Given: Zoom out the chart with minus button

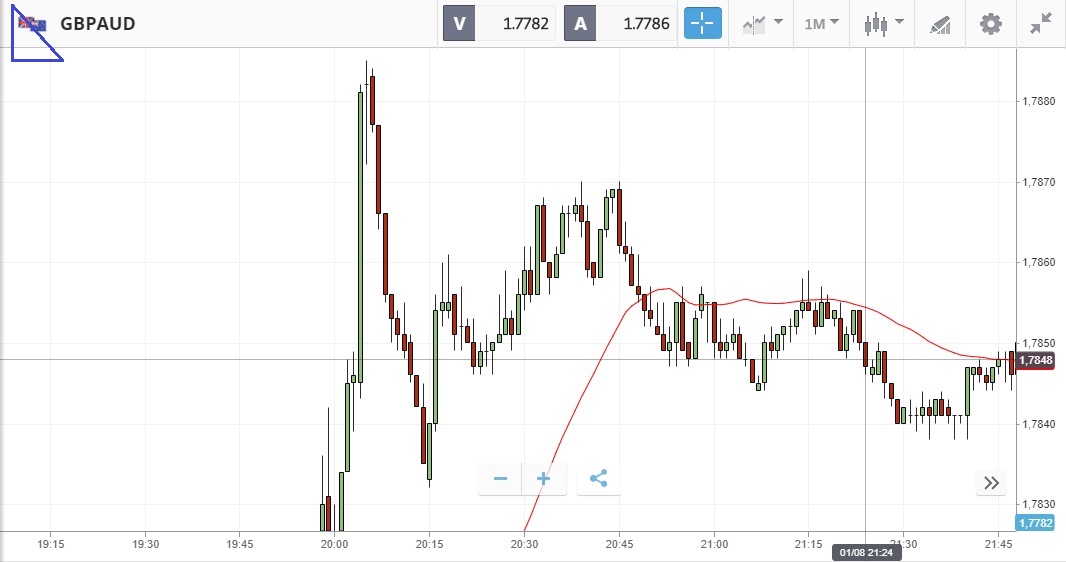Looking at the screenshot, I should (x=500, y=479).
